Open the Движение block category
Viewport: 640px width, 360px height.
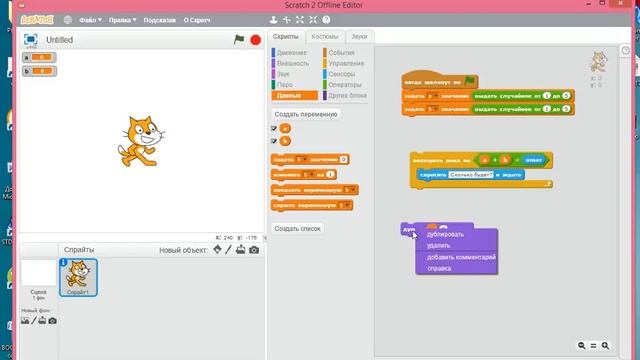click(292, 53)
